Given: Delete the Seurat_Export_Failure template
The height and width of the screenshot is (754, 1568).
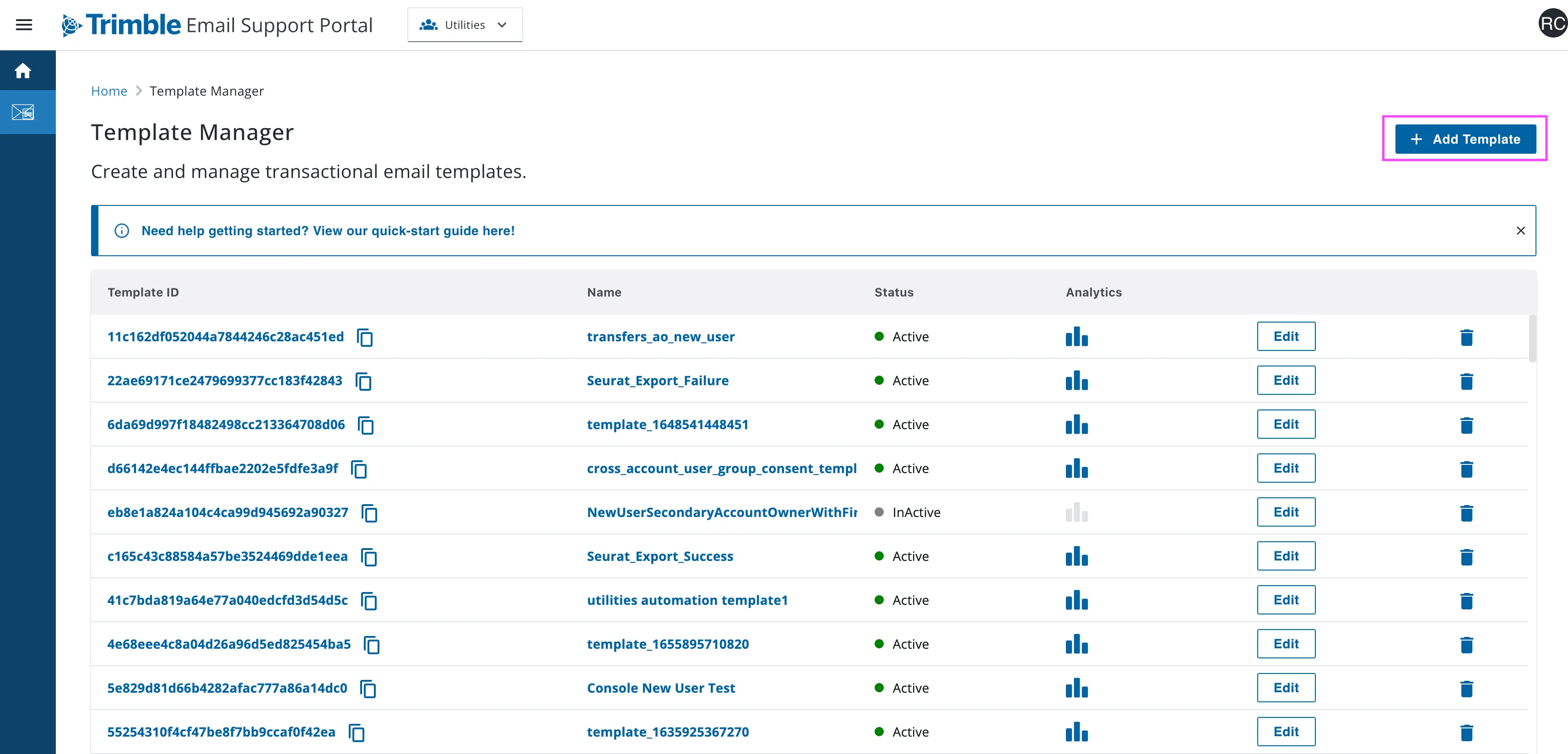Looking at the screenshot, I should coord(1466,381).
